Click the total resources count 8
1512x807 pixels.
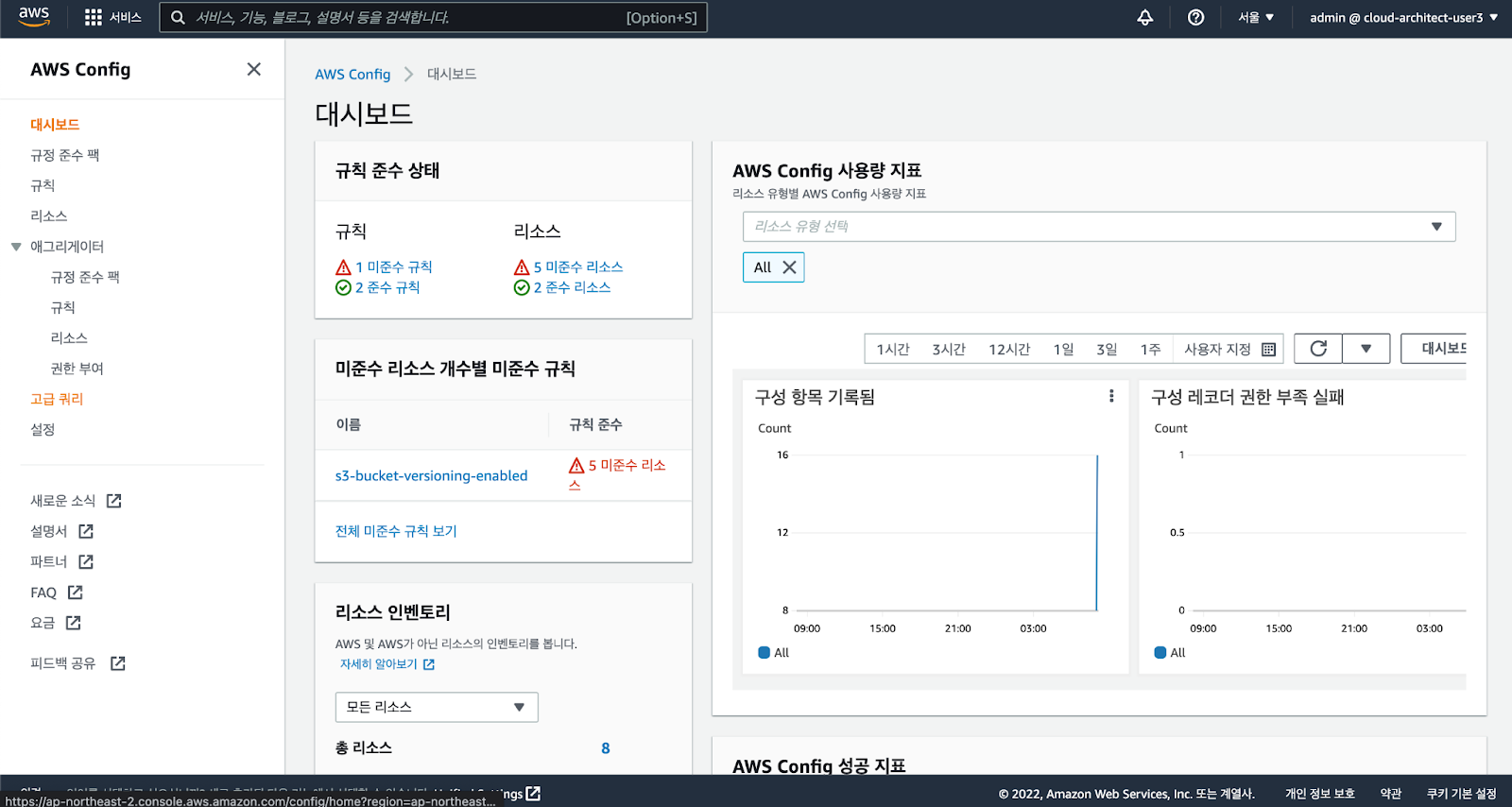(x=606, y=748)
